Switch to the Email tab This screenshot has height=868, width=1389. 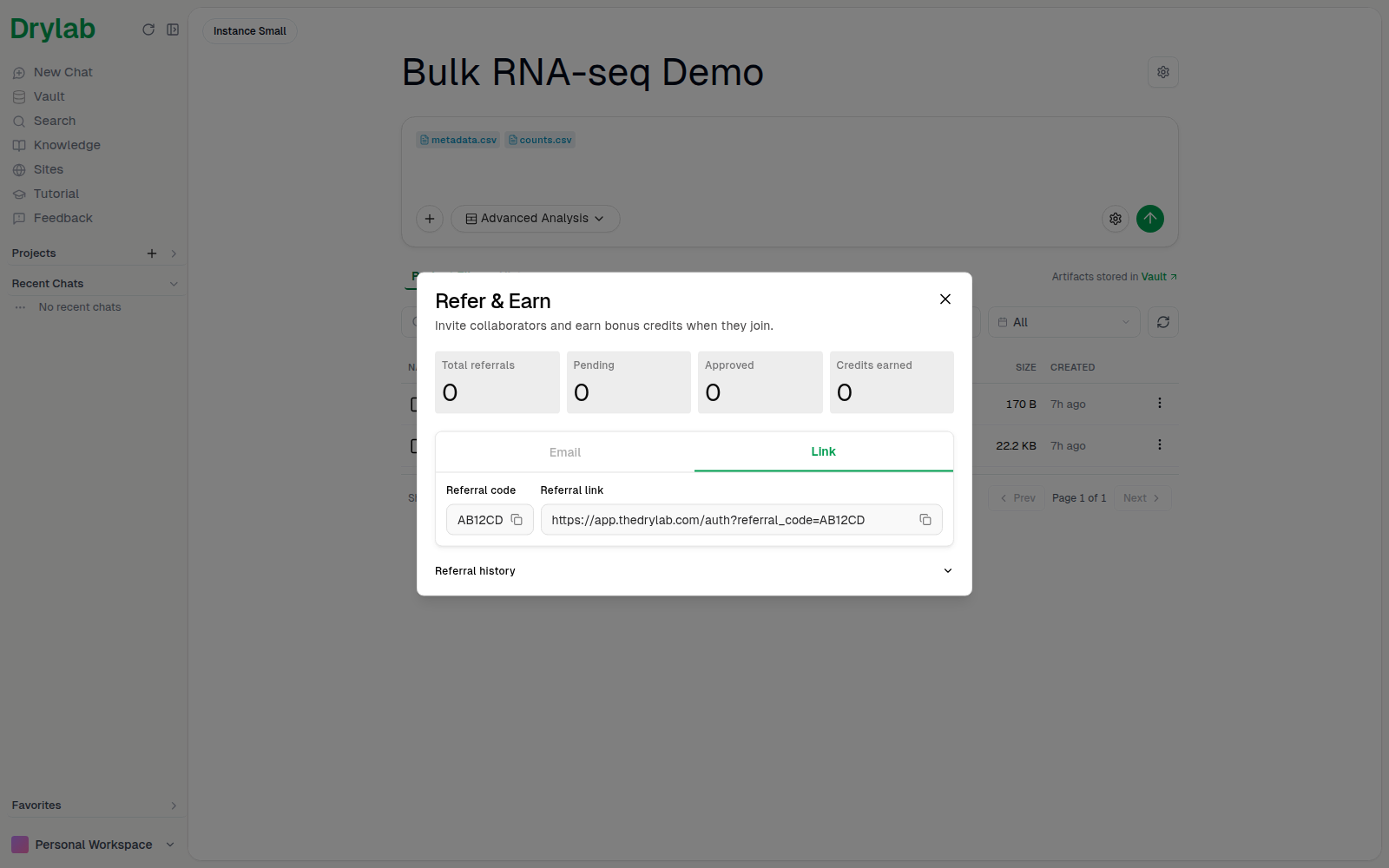pos(565,452)
